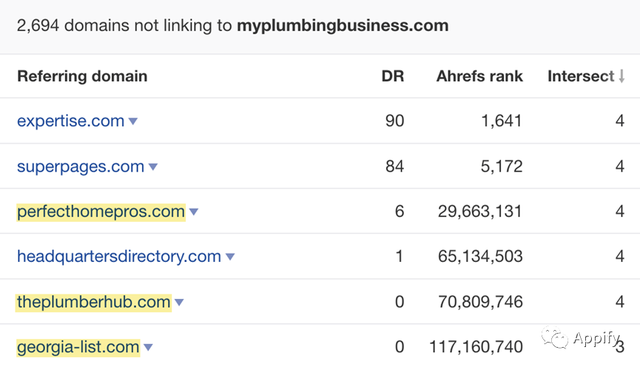
Task: Click the Referring domain column header
Action: coord(82,76)
